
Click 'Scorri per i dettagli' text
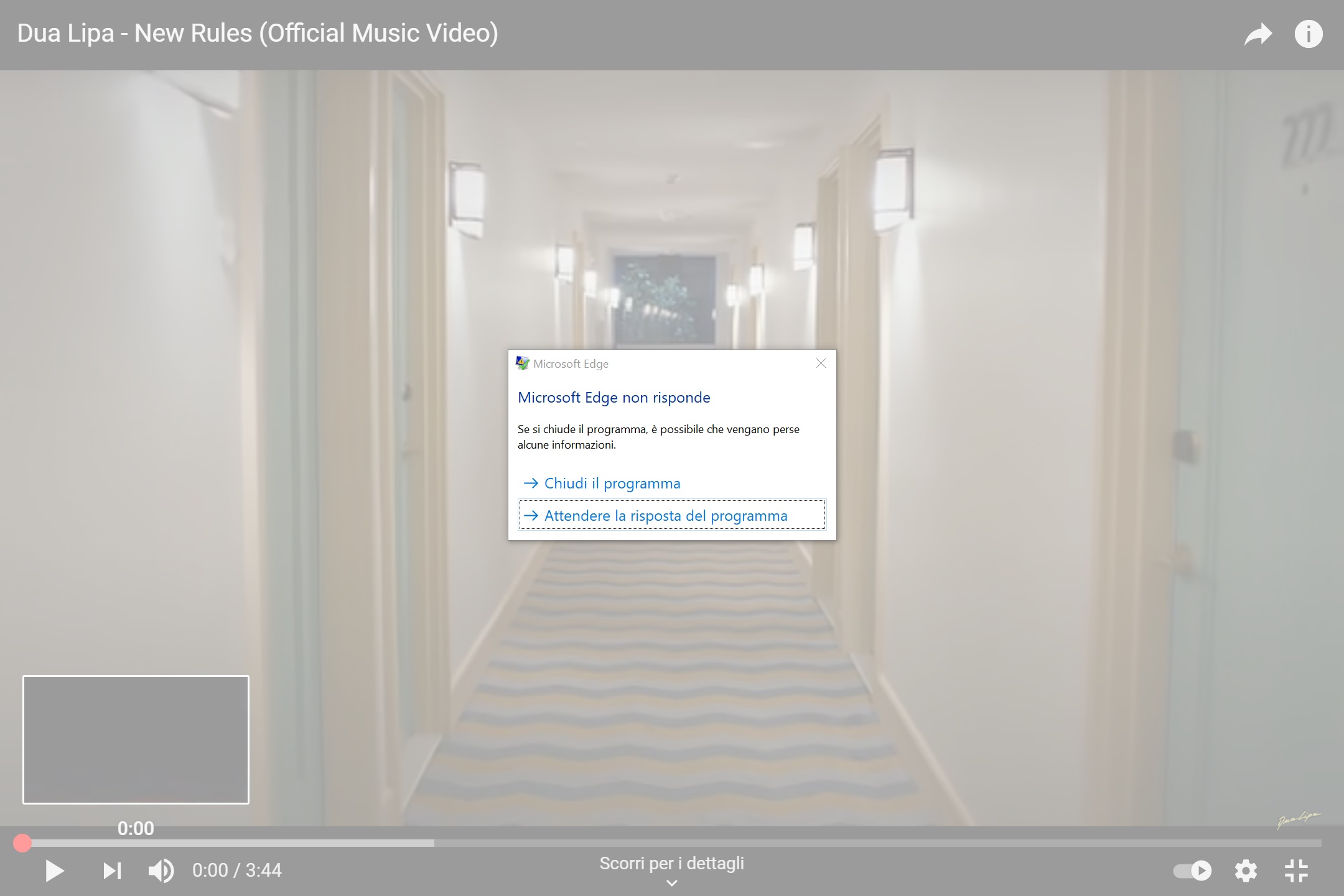click(672, 863)
